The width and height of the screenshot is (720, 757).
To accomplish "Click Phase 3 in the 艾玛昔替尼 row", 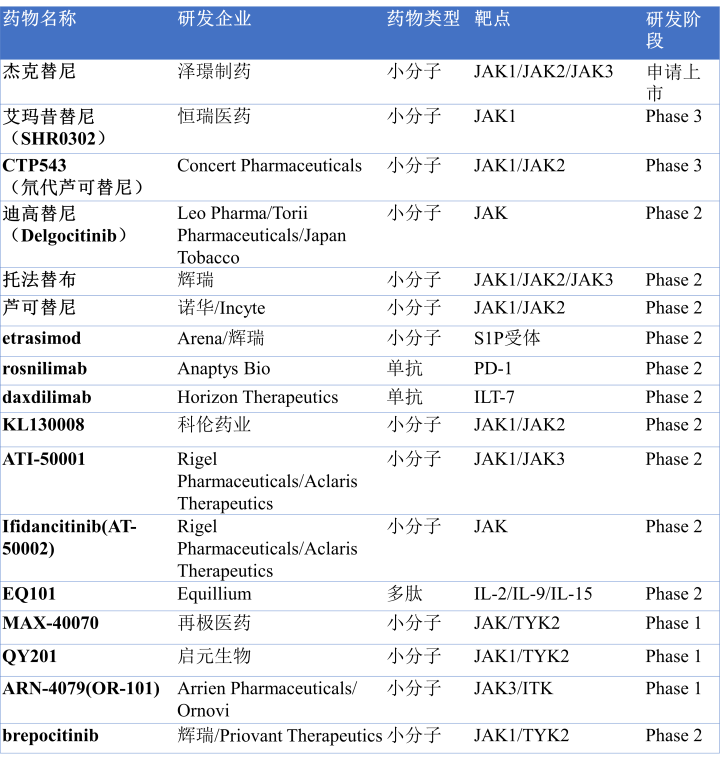I will (x=673, y=116).
